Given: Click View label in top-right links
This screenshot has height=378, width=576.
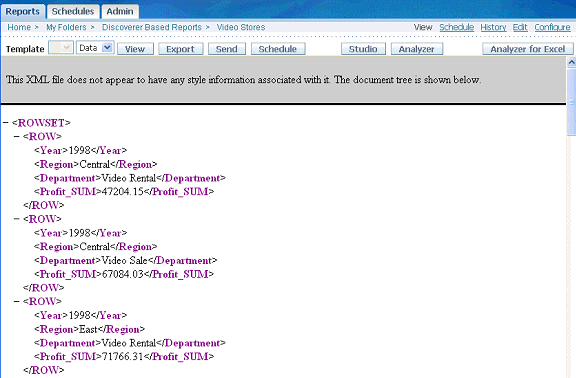Looking at the screenshot, I should click(423, 27).
